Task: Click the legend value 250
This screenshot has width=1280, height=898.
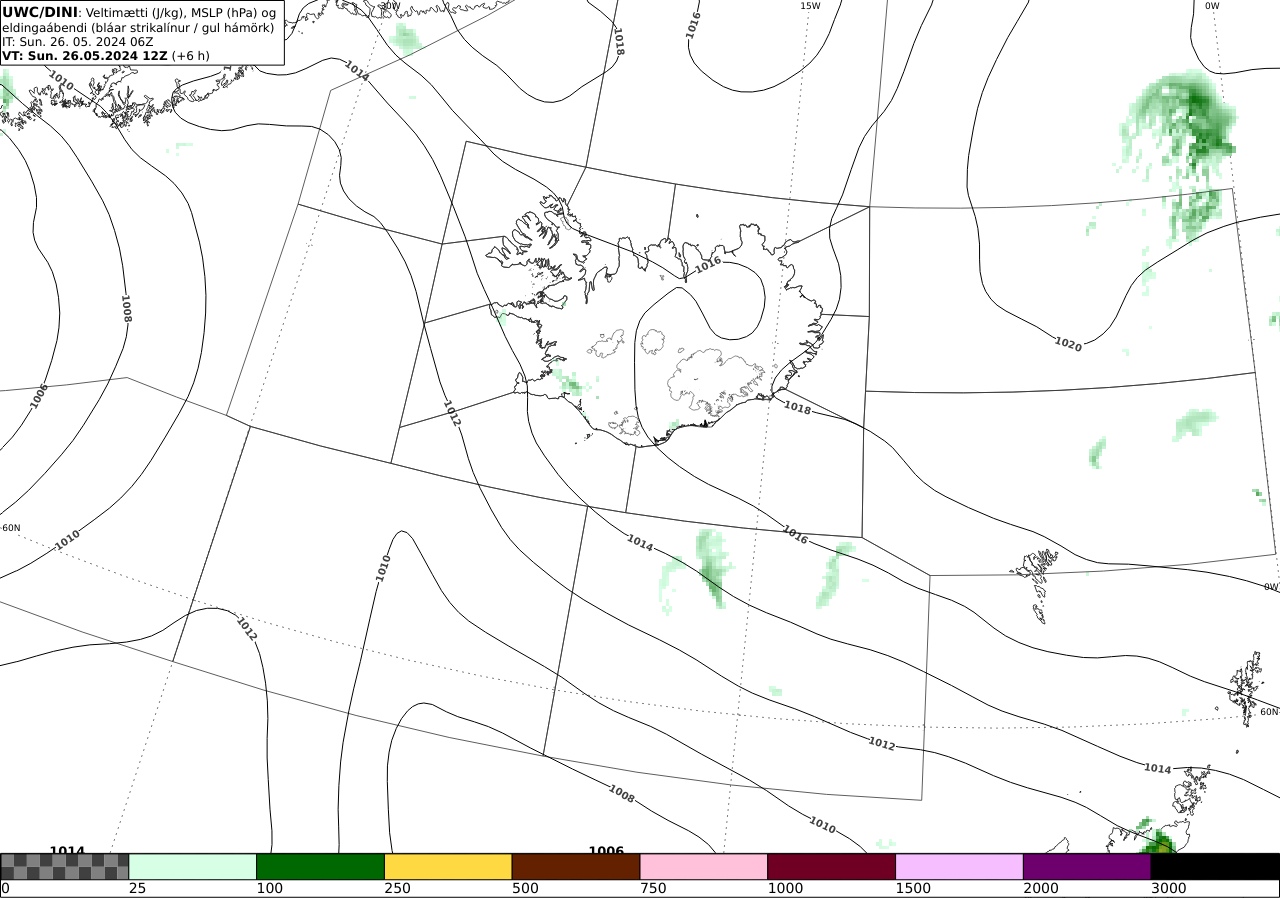Action: 398,888
